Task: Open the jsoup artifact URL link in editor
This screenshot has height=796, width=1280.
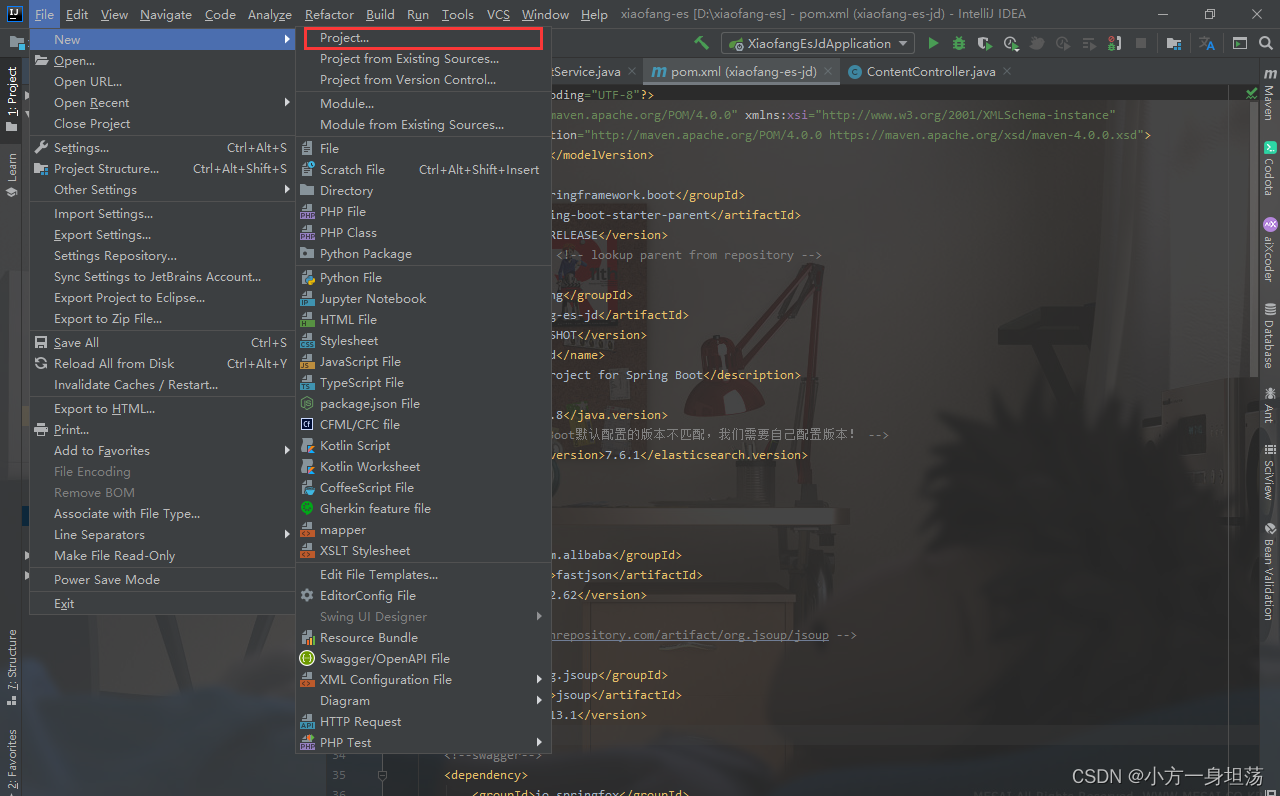Action: (690, 634)
